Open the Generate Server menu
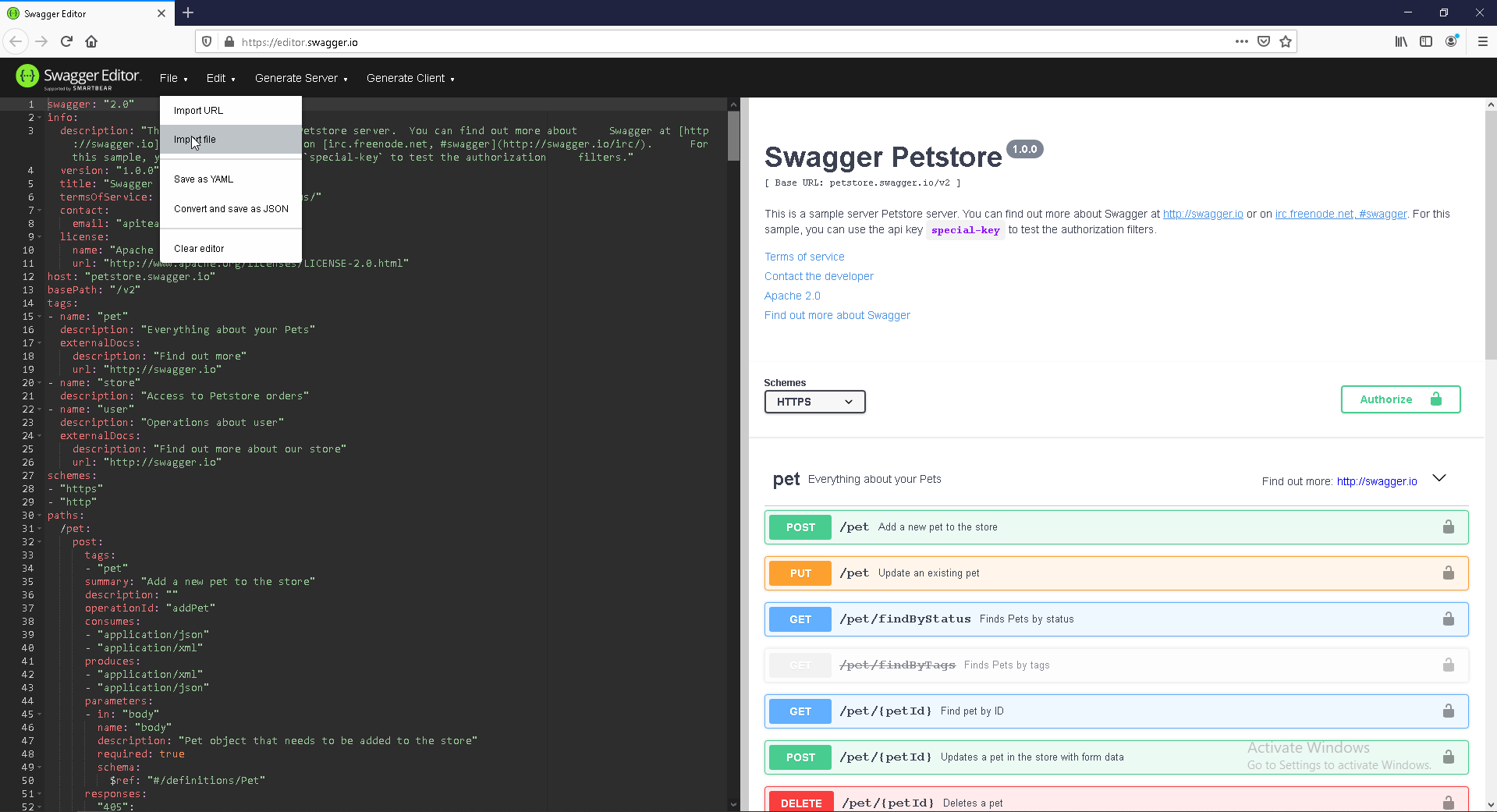The width and height of the screenshot is (1497, 812). [x=300, y=78]
